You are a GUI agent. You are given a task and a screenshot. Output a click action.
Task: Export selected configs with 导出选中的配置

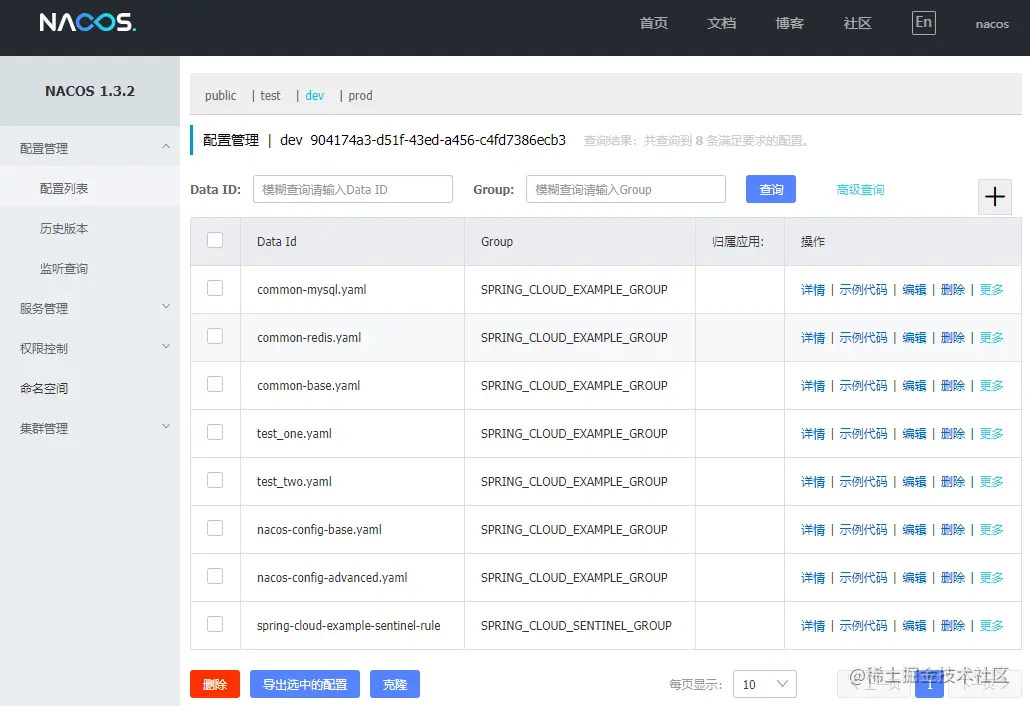pyautogui.click(x=304, y=684)
